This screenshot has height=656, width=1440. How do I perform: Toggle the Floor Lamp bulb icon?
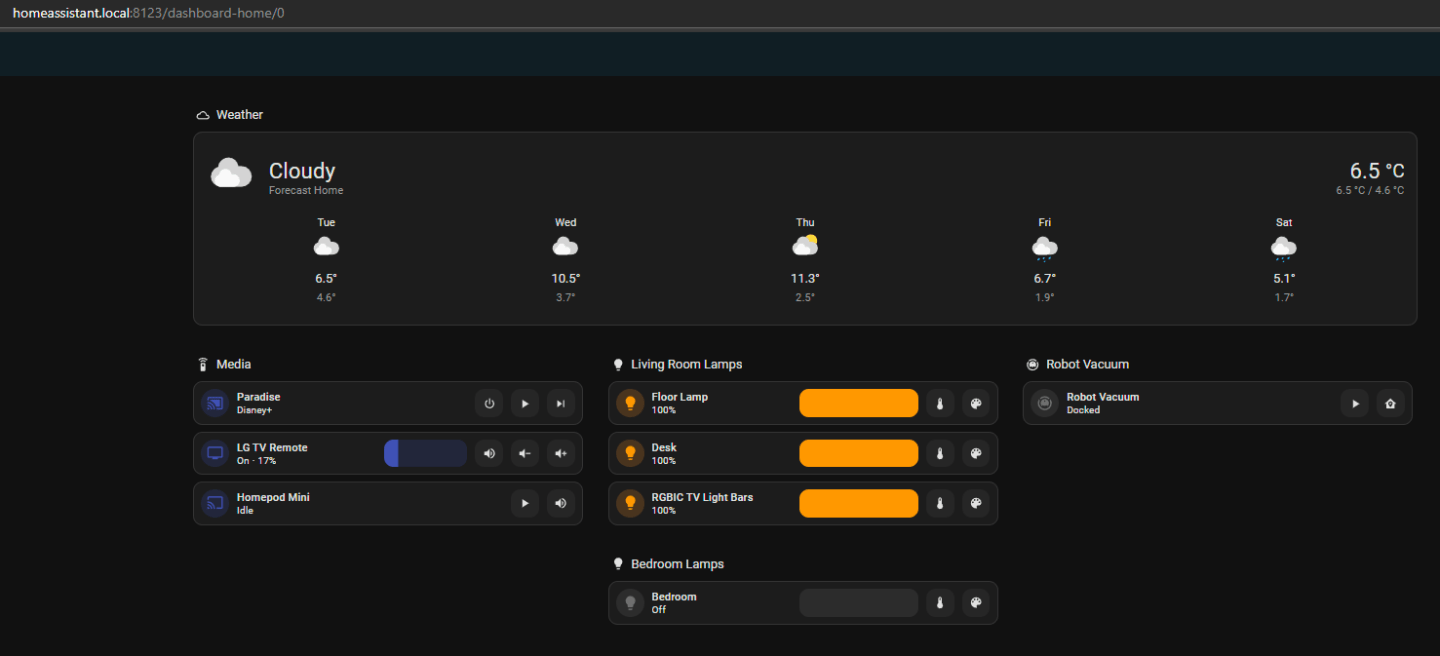[x=630, y=404]
